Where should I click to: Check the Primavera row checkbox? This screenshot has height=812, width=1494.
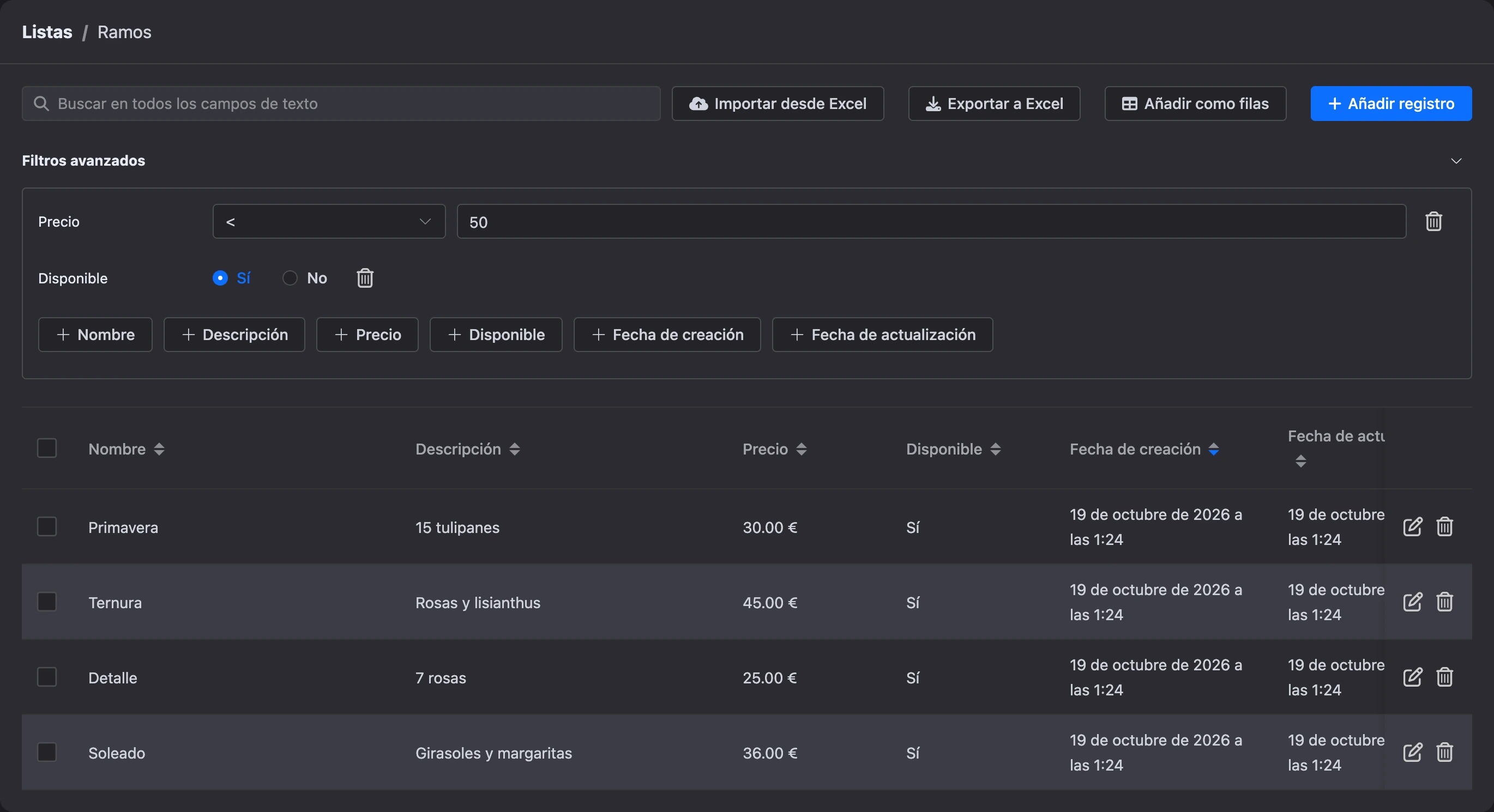coord(47,527)
